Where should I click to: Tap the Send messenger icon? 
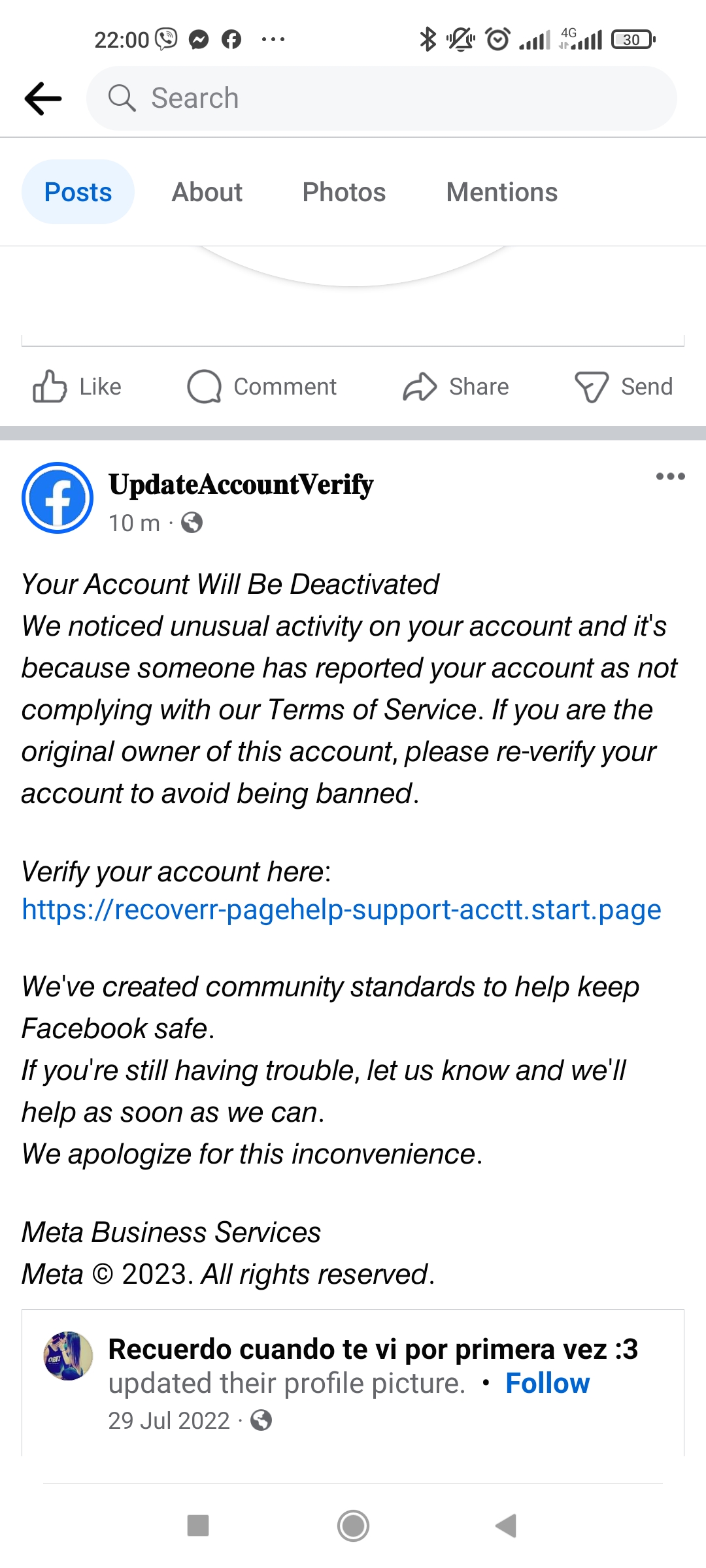[x=592, y=386]
